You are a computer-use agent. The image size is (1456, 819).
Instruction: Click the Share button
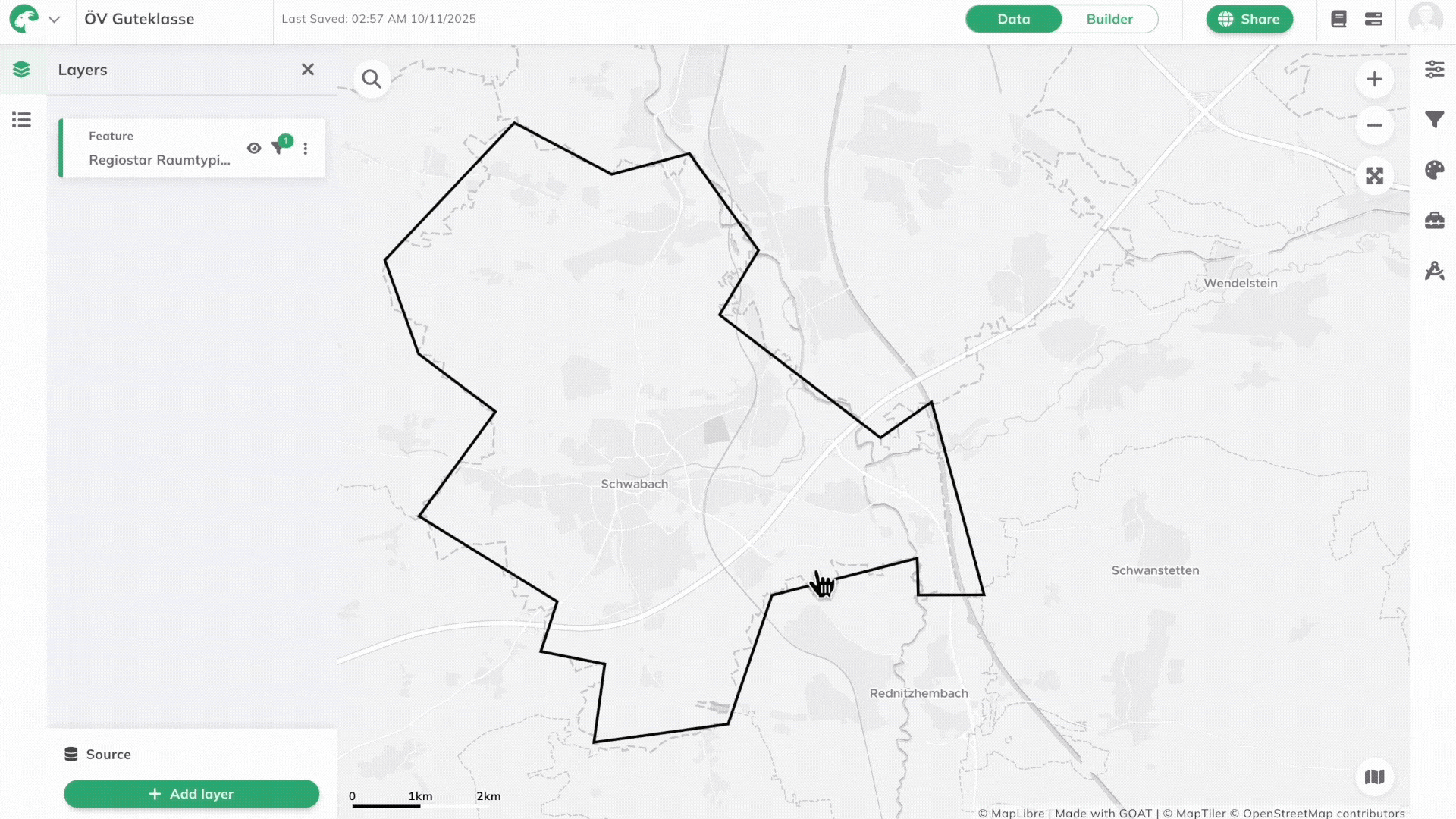pos(1250,19)
